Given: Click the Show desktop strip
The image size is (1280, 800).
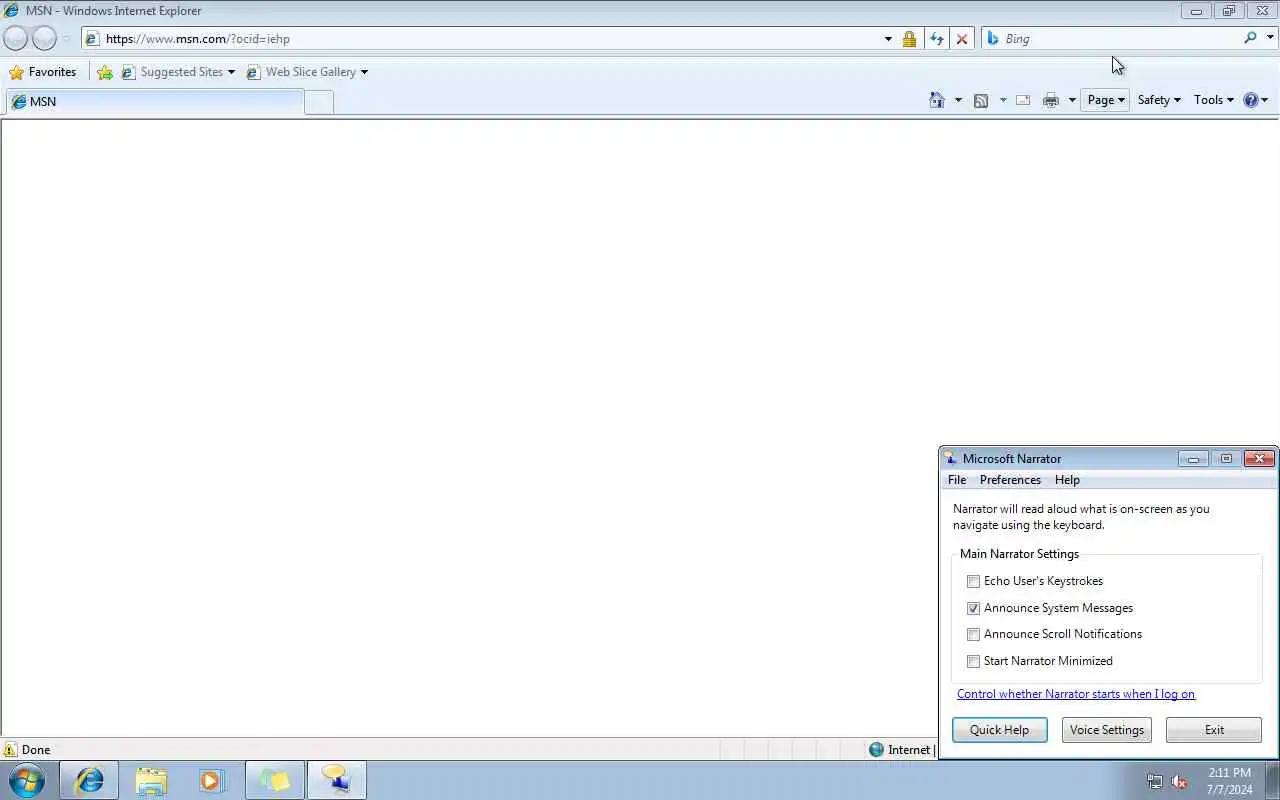Looking at the screenshot, I should coord(1273,780).
